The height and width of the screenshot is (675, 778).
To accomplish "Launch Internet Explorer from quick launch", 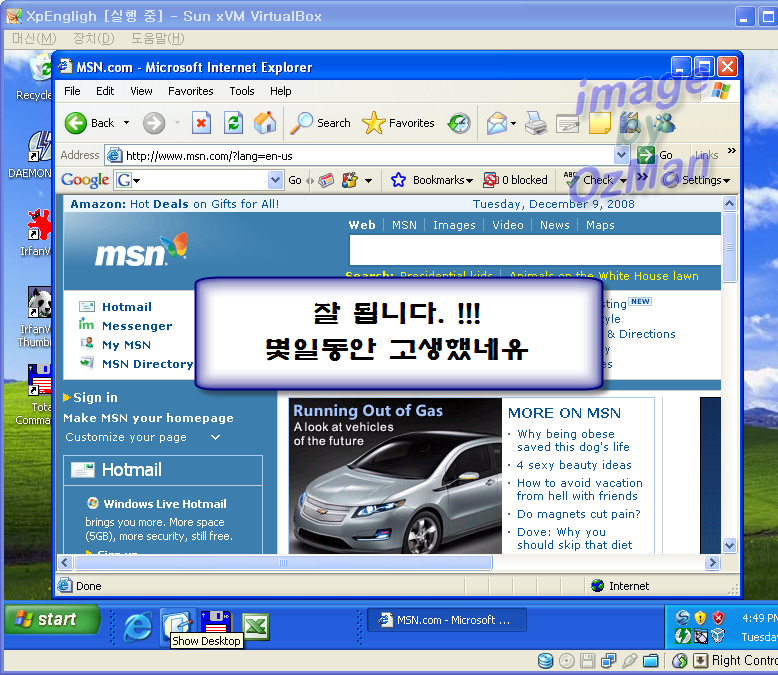I will coord(137,626).
